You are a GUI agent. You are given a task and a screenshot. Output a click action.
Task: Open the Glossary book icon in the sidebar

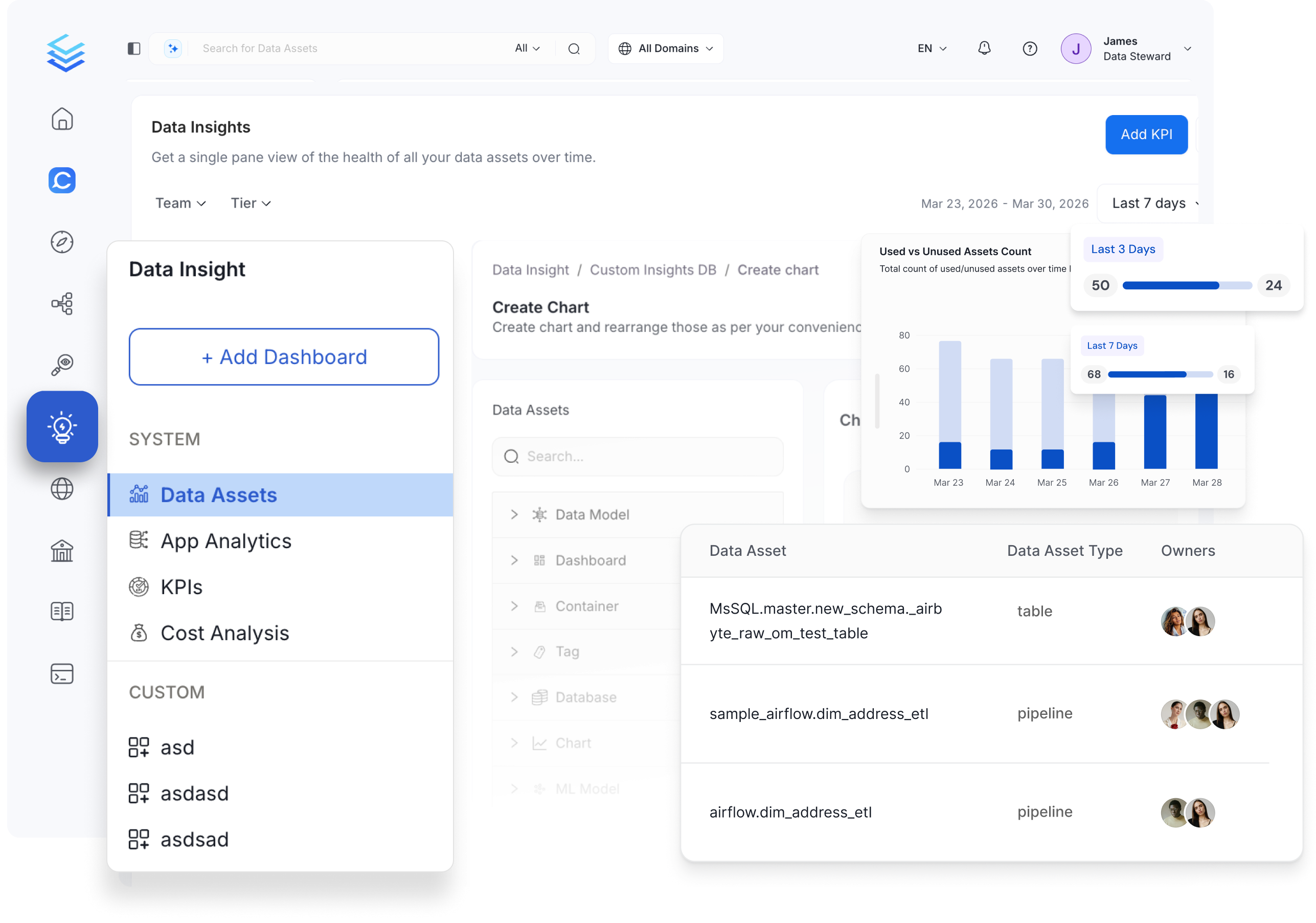[x=62, y=612]
